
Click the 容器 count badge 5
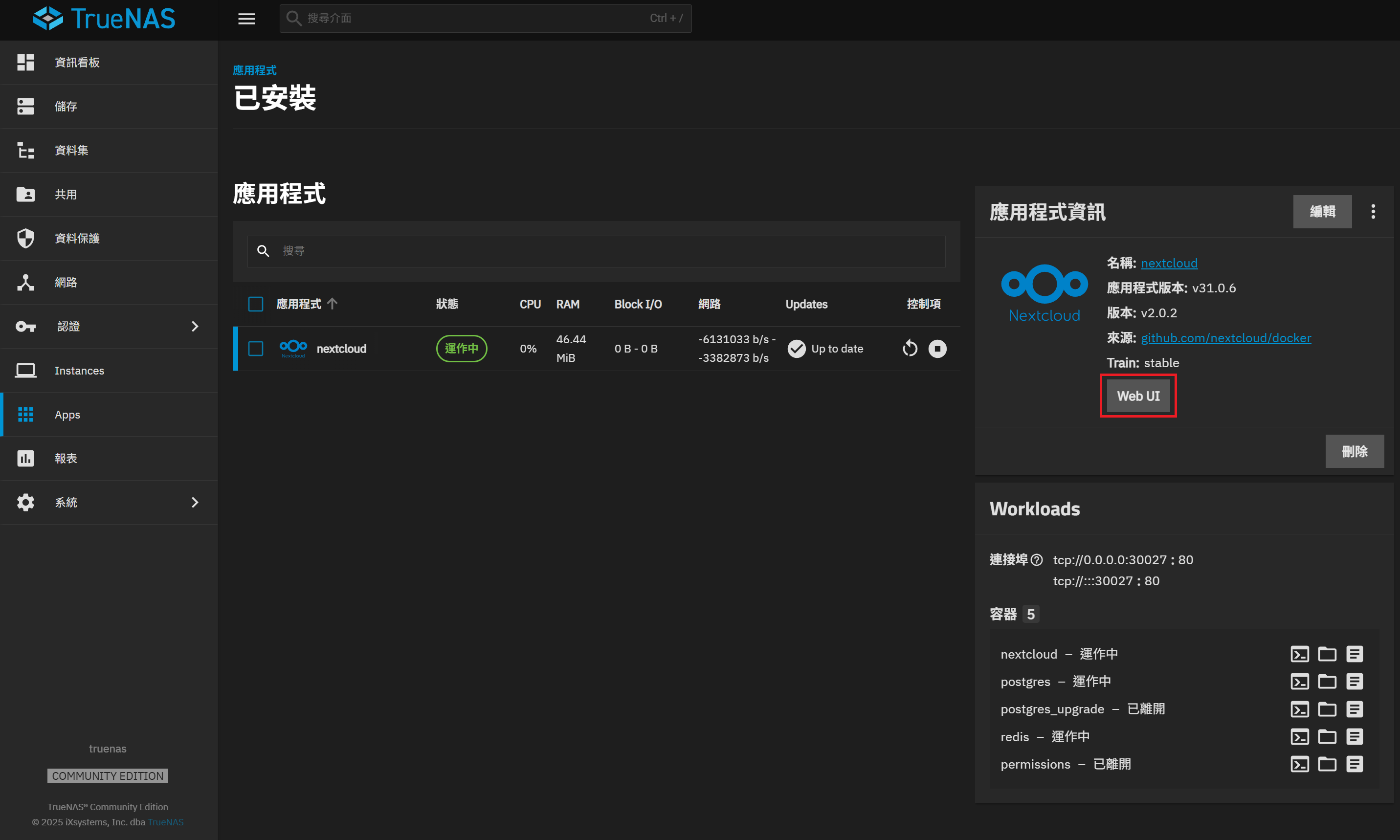pos(1030,614)
